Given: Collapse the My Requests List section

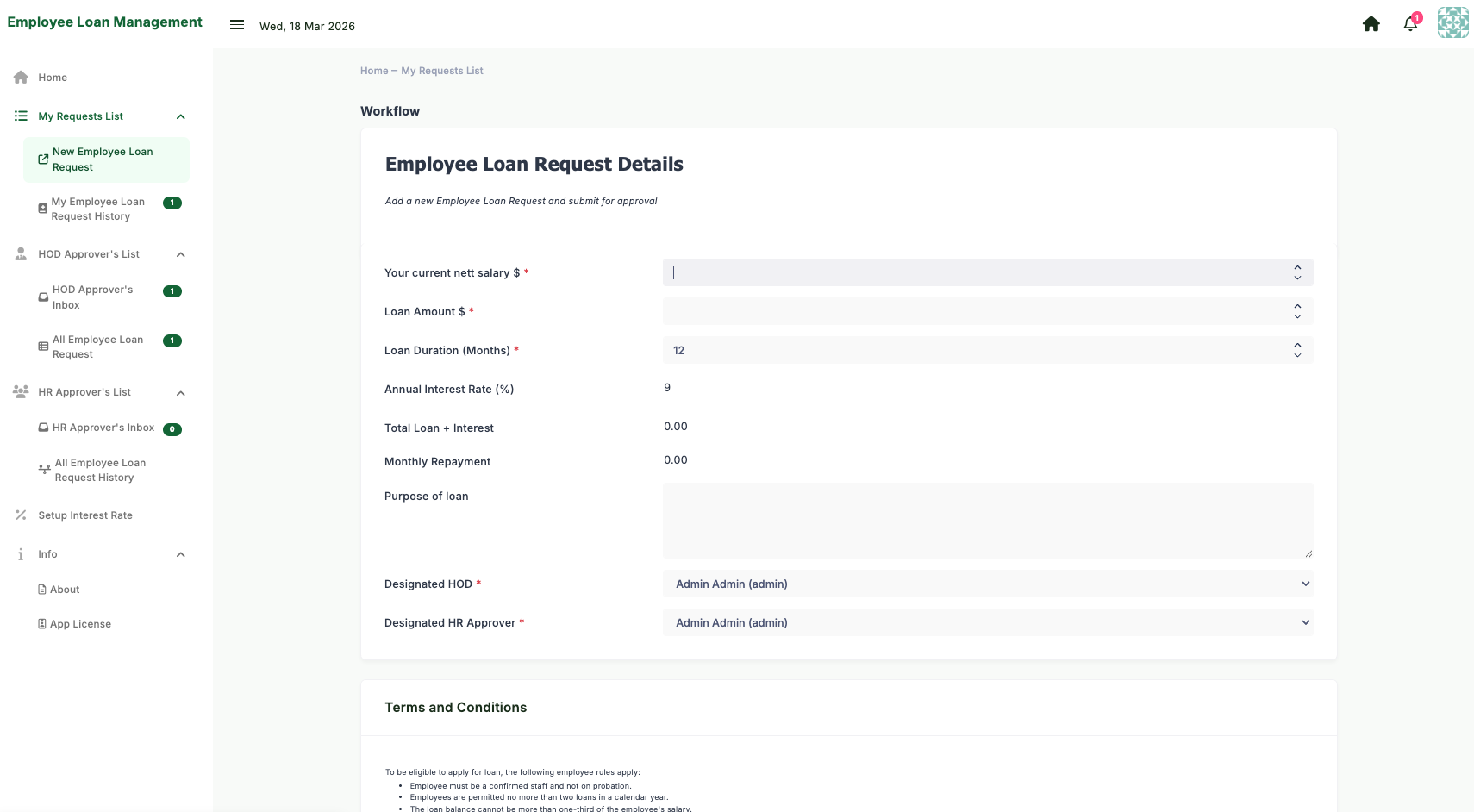Looking at the screenshot, I should [x=181, y=117].
